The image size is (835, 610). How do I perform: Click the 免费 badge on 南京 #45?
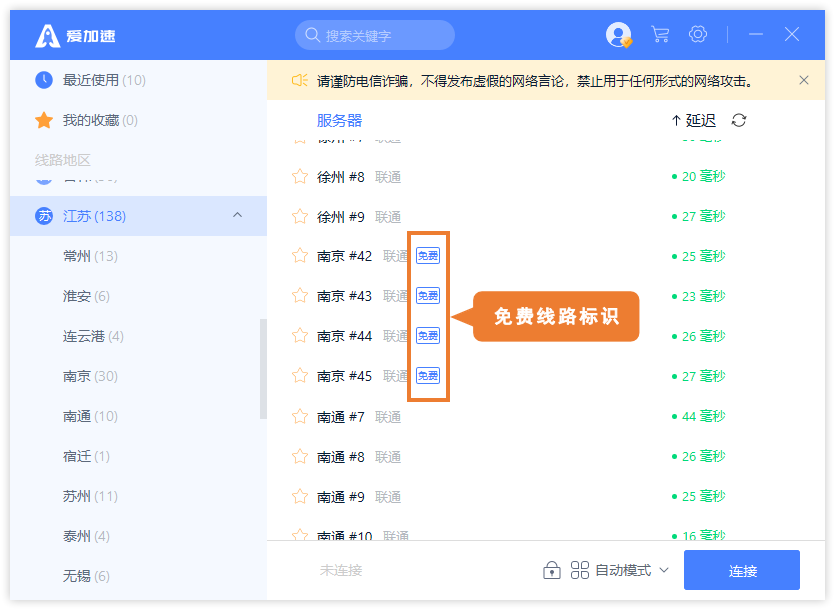(428, 376)
